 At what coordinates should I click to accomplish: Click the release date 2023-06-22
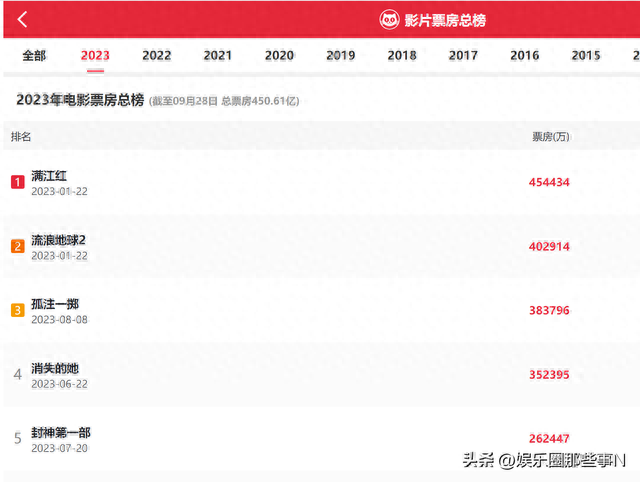point(60,384)
